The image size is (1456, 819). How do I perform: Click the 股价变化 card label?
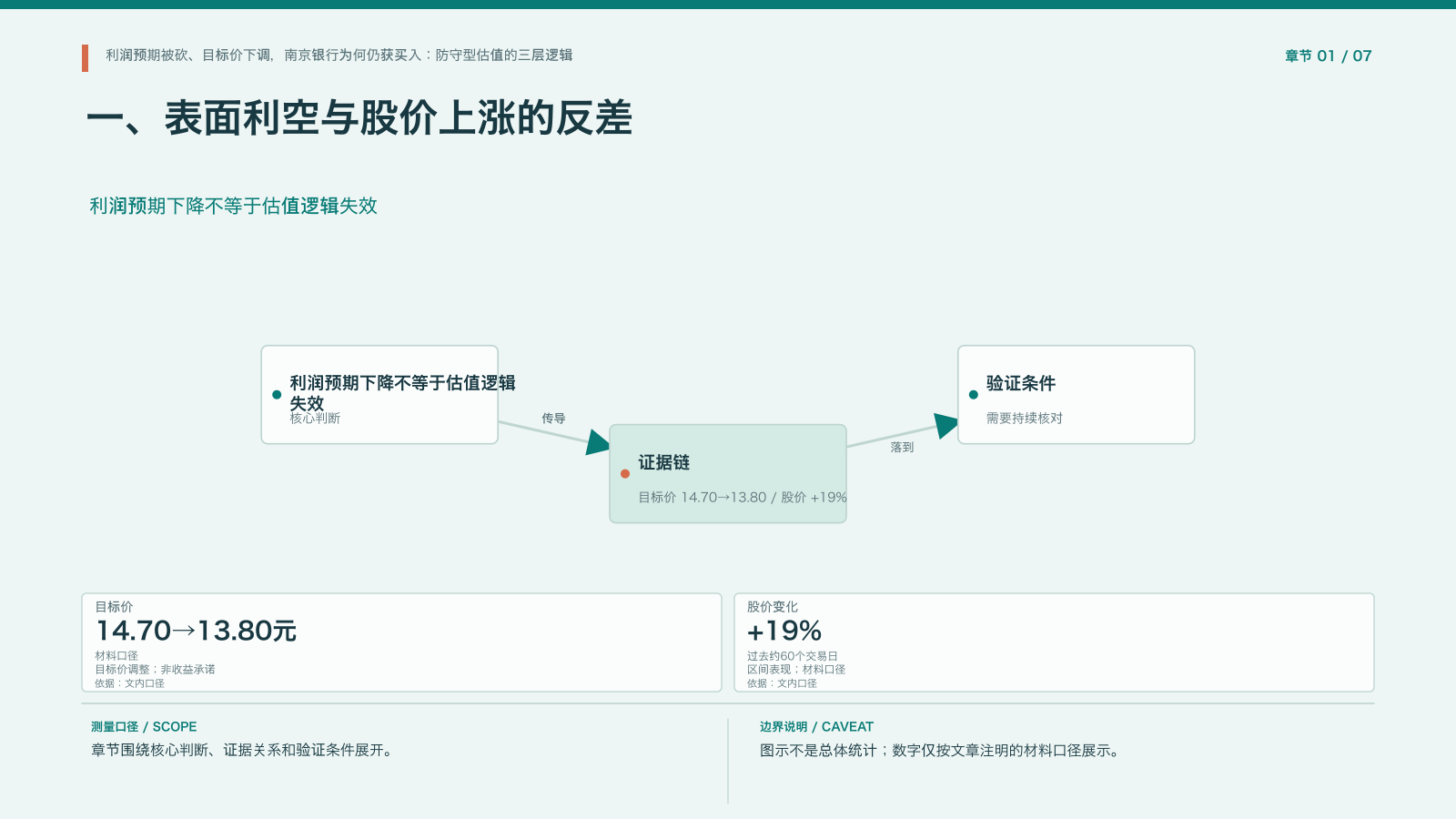tap(773, 607)
